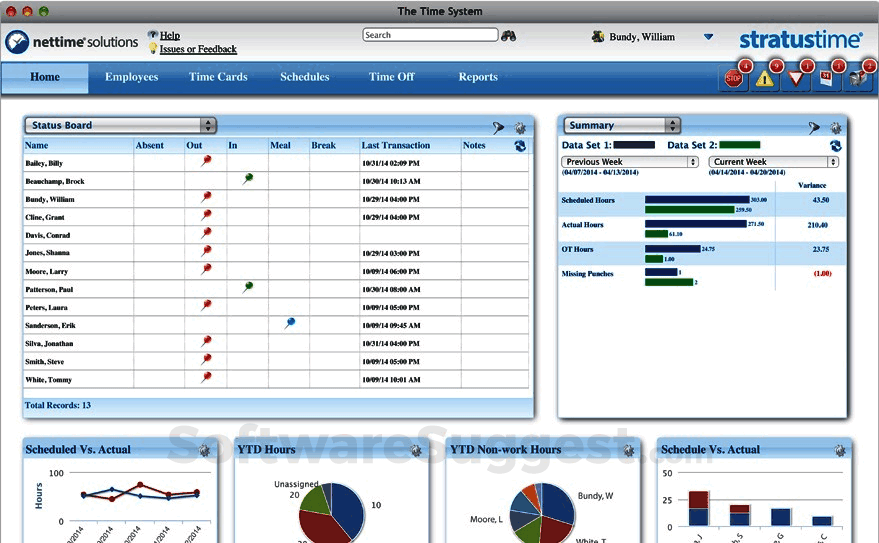The image size is (879, 543).
Task: Open the Status Board gear settings
Action: point(520,128)
